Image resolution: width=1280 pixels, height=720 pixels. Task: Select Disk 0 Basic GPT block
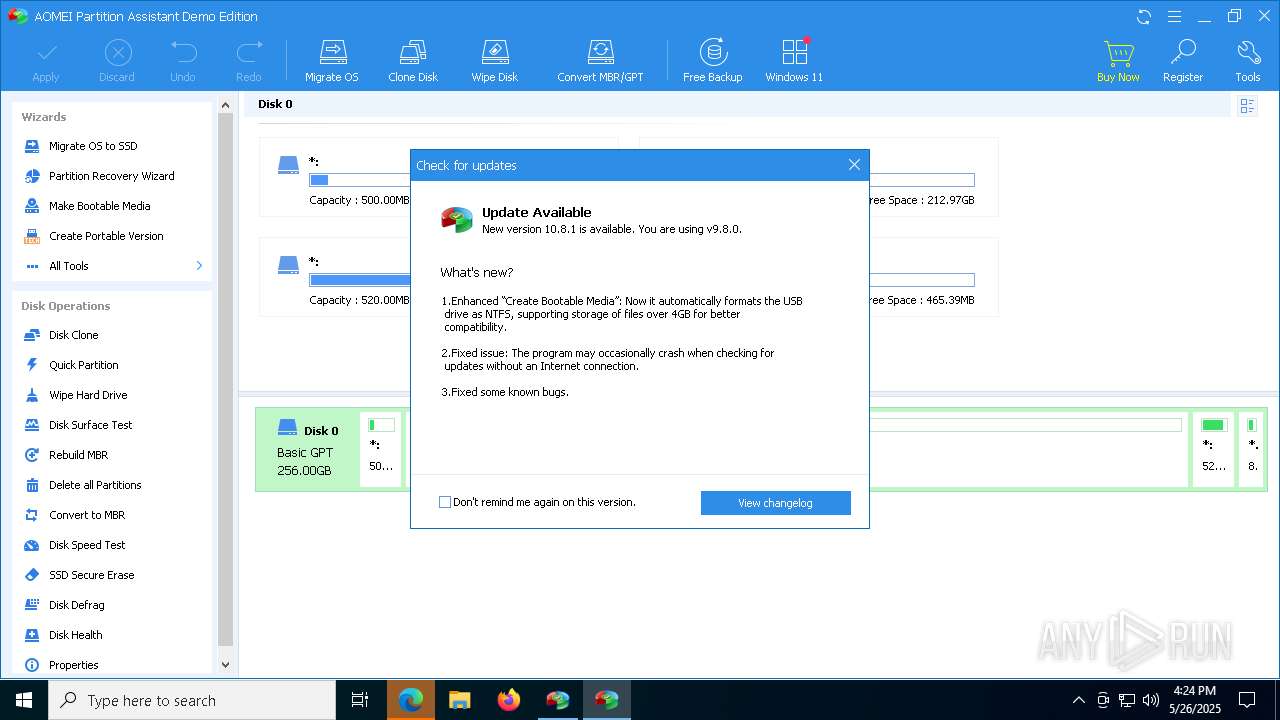[x=308, y=450]
